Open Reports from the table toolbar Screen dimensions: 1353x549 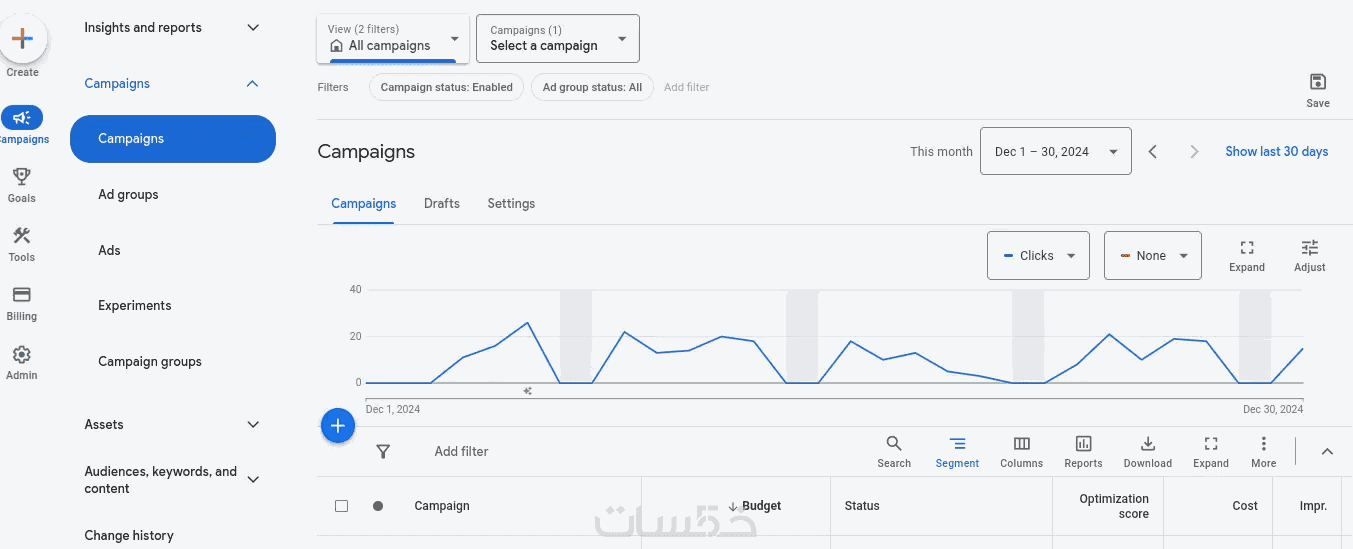[1083, 445]
